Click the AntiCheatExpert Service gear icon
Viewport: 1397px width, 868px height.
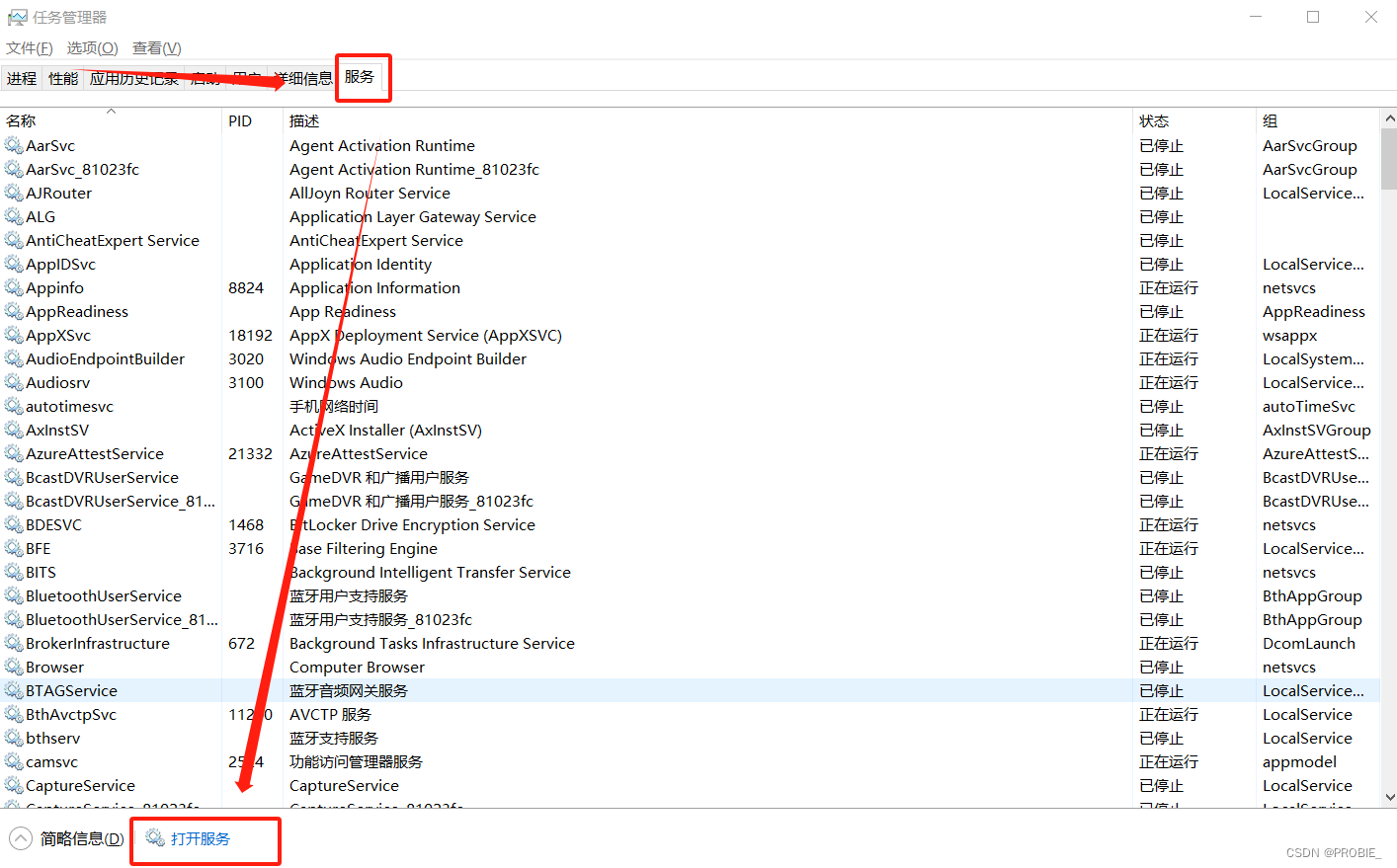(14, 240)
